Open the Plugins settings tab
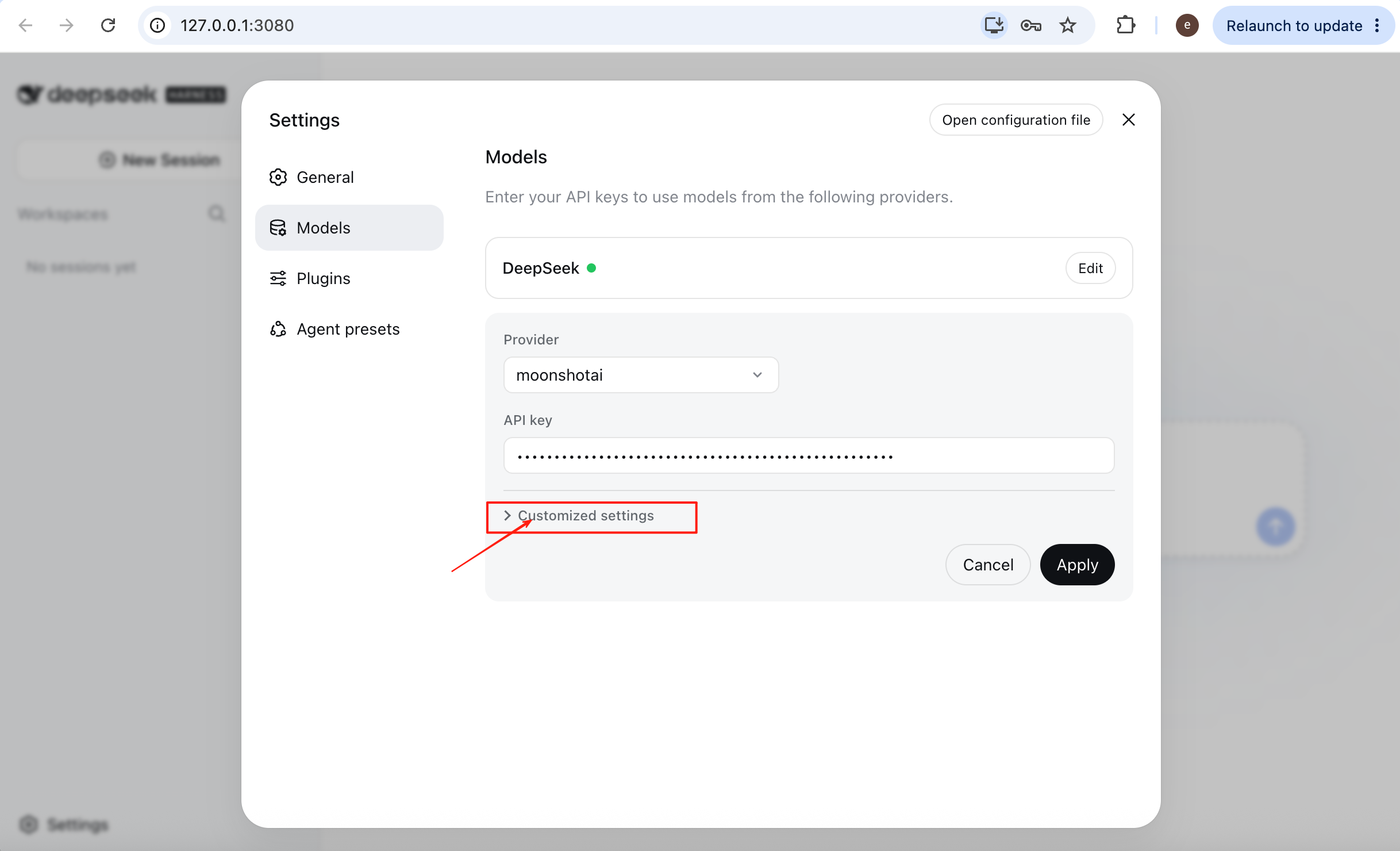Viewport: 1400px width, 851px height. click(349, 278)
